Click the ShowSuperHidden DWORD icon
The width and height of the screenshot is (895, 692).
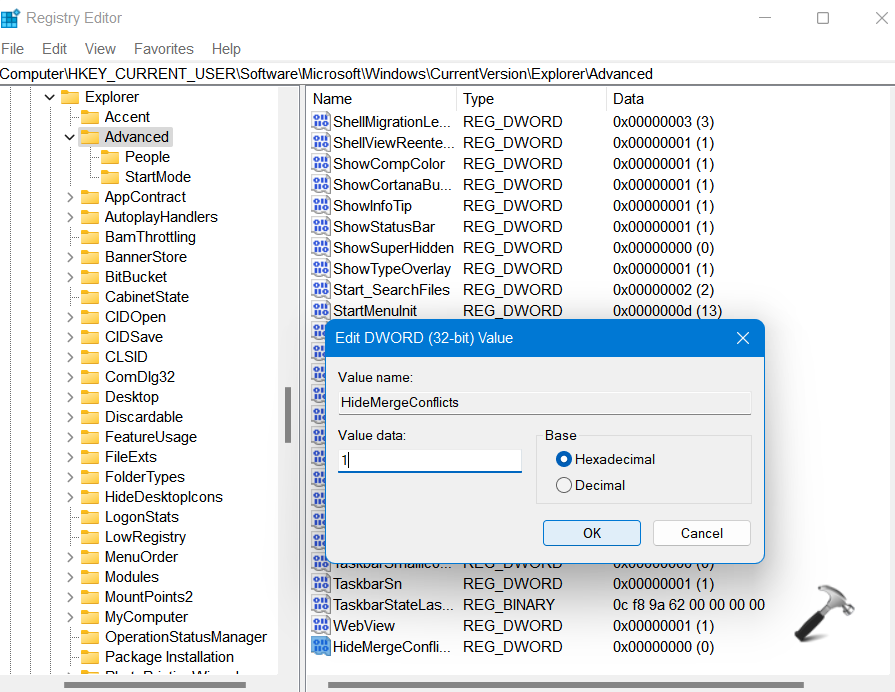pos(321,248)
